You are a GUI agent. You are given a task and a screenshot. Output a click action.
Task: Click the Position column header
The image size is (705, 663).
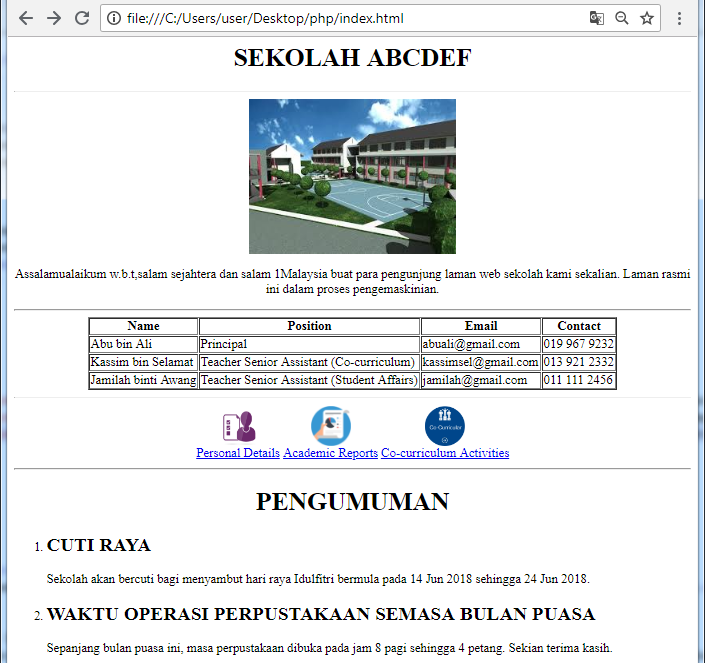[309, 326]
